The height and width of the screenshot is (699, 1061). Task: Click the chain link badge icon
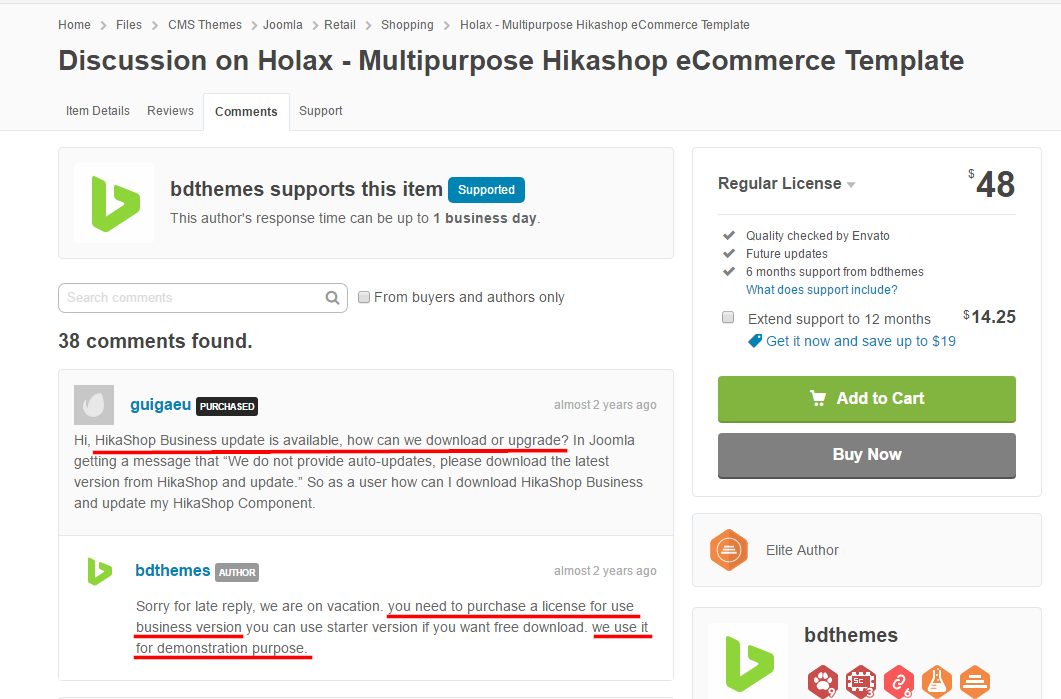(899, 681)
